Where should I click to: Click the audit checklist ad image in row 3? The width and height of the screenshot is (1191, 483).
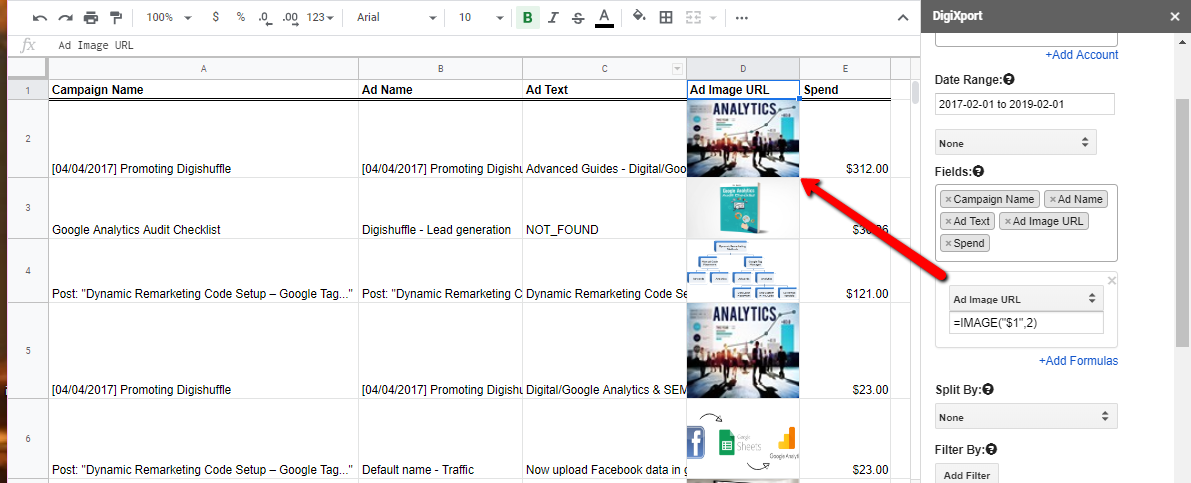point(743,208)
